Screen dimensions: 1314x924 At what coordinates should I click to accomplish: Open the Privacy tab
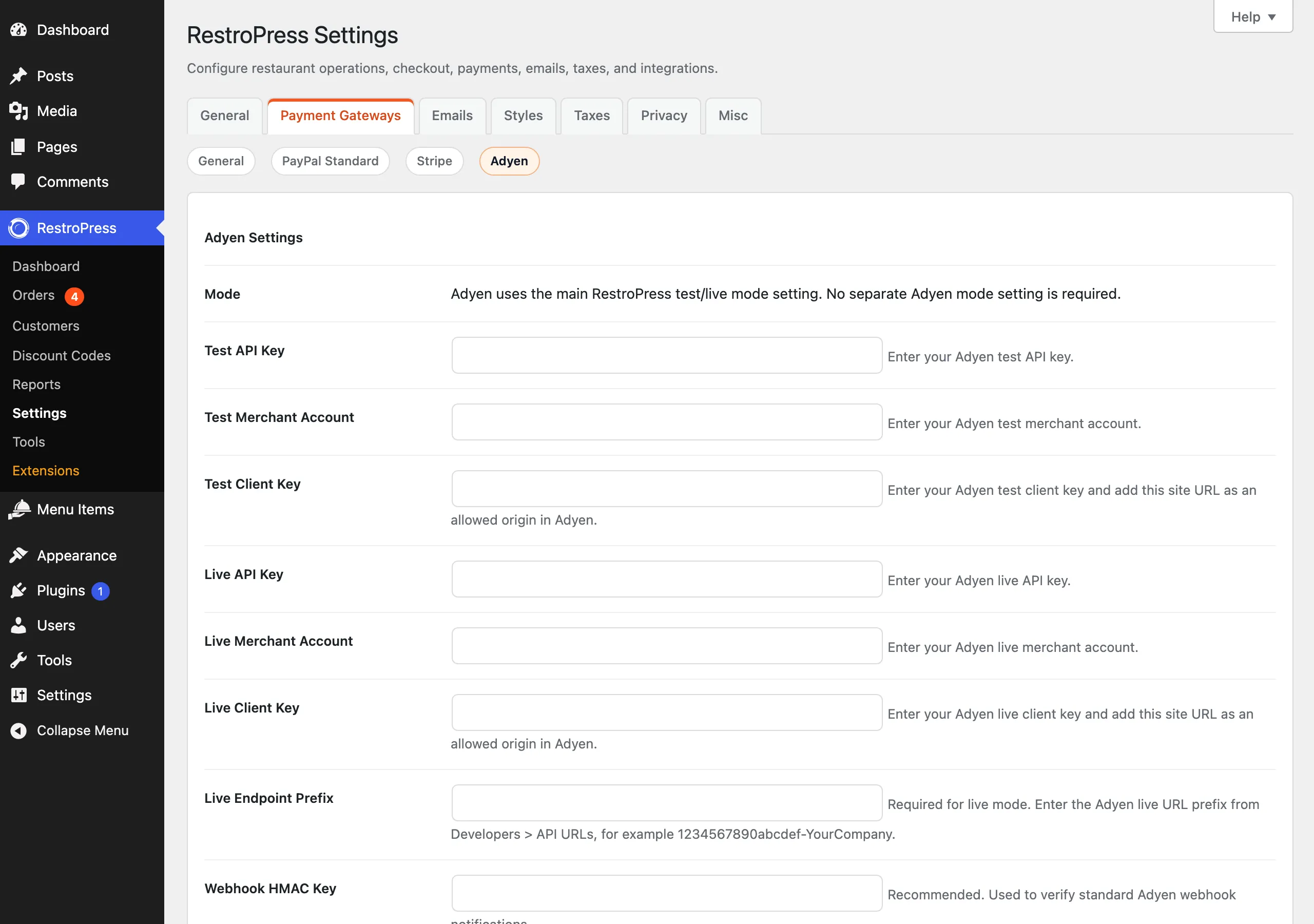coord(664,115)
